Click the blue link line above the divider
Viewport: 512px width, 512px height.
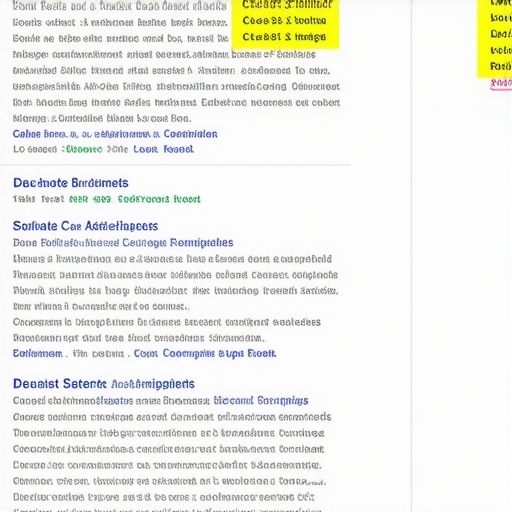(115, 134)
